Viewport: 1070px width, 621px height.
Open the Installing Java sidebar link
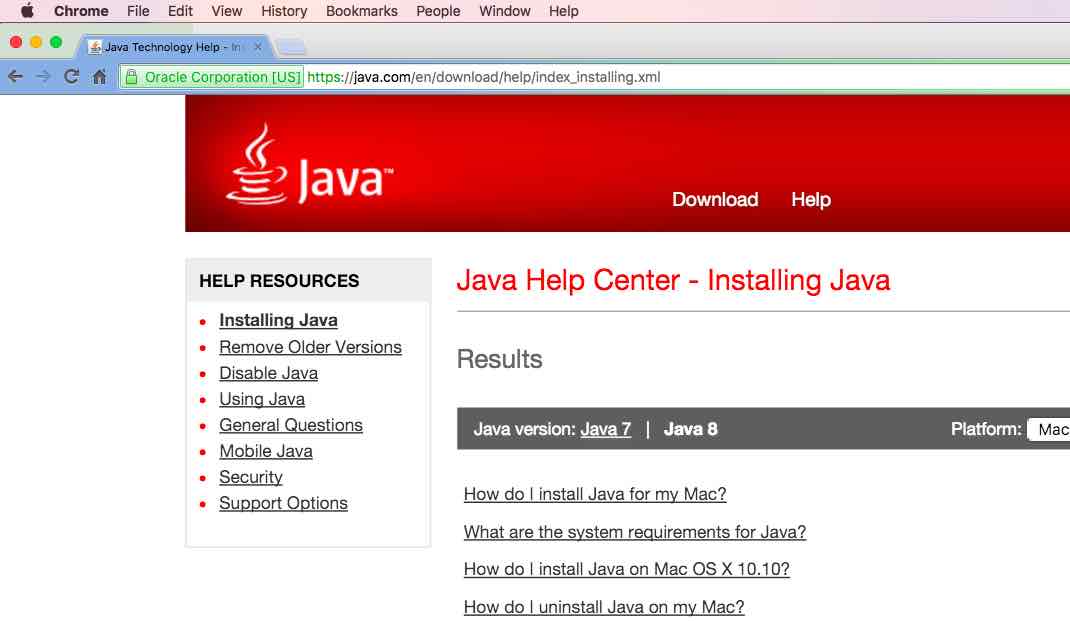coord(278,320)
